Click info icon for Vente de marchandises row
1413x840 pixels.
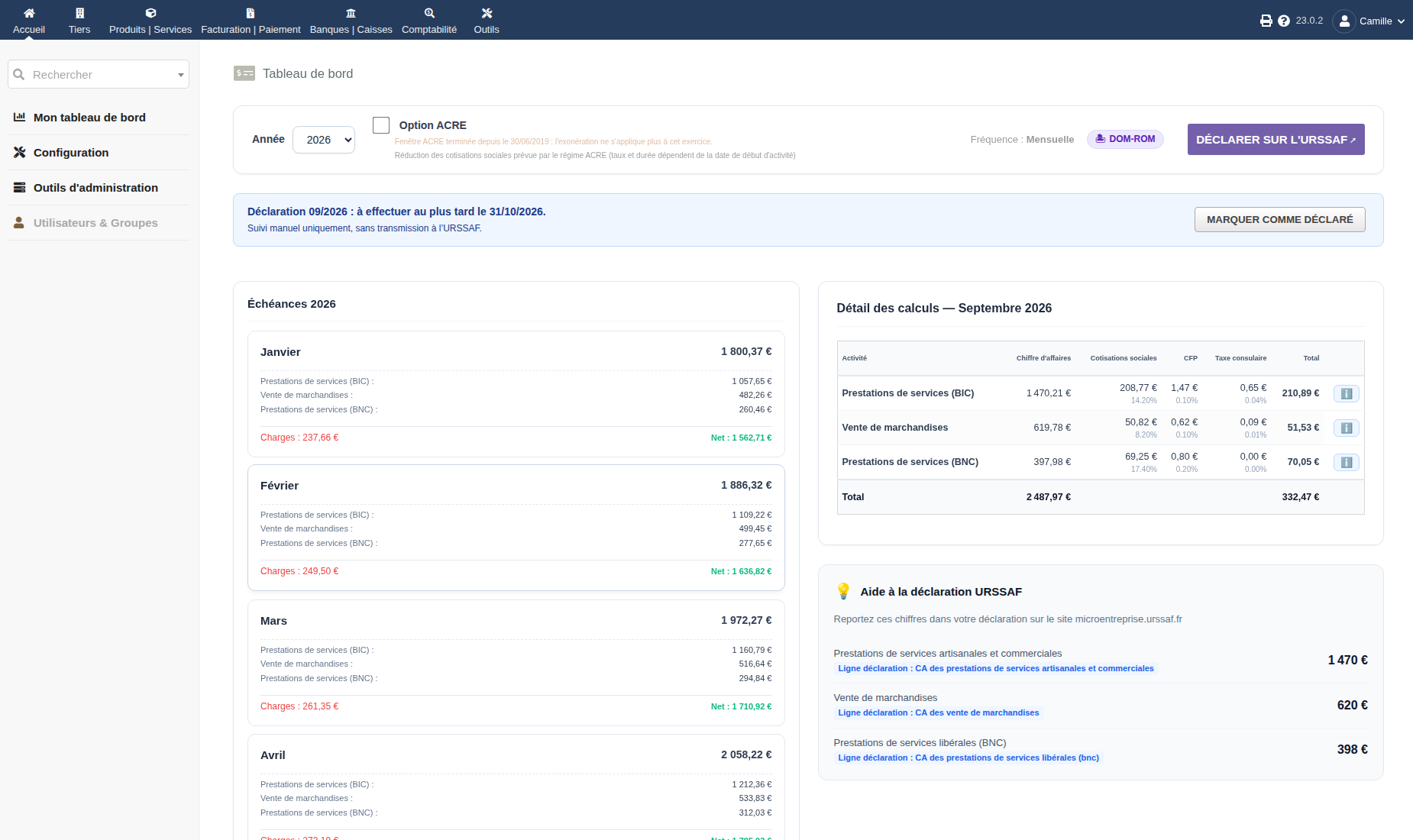click(1347, 428)
